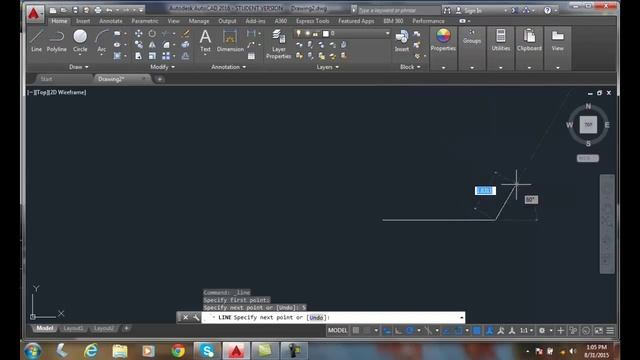Viewport: 640px width, 360px height.
Task: Click the Rotate tool icon
Action: pos(152,33)
